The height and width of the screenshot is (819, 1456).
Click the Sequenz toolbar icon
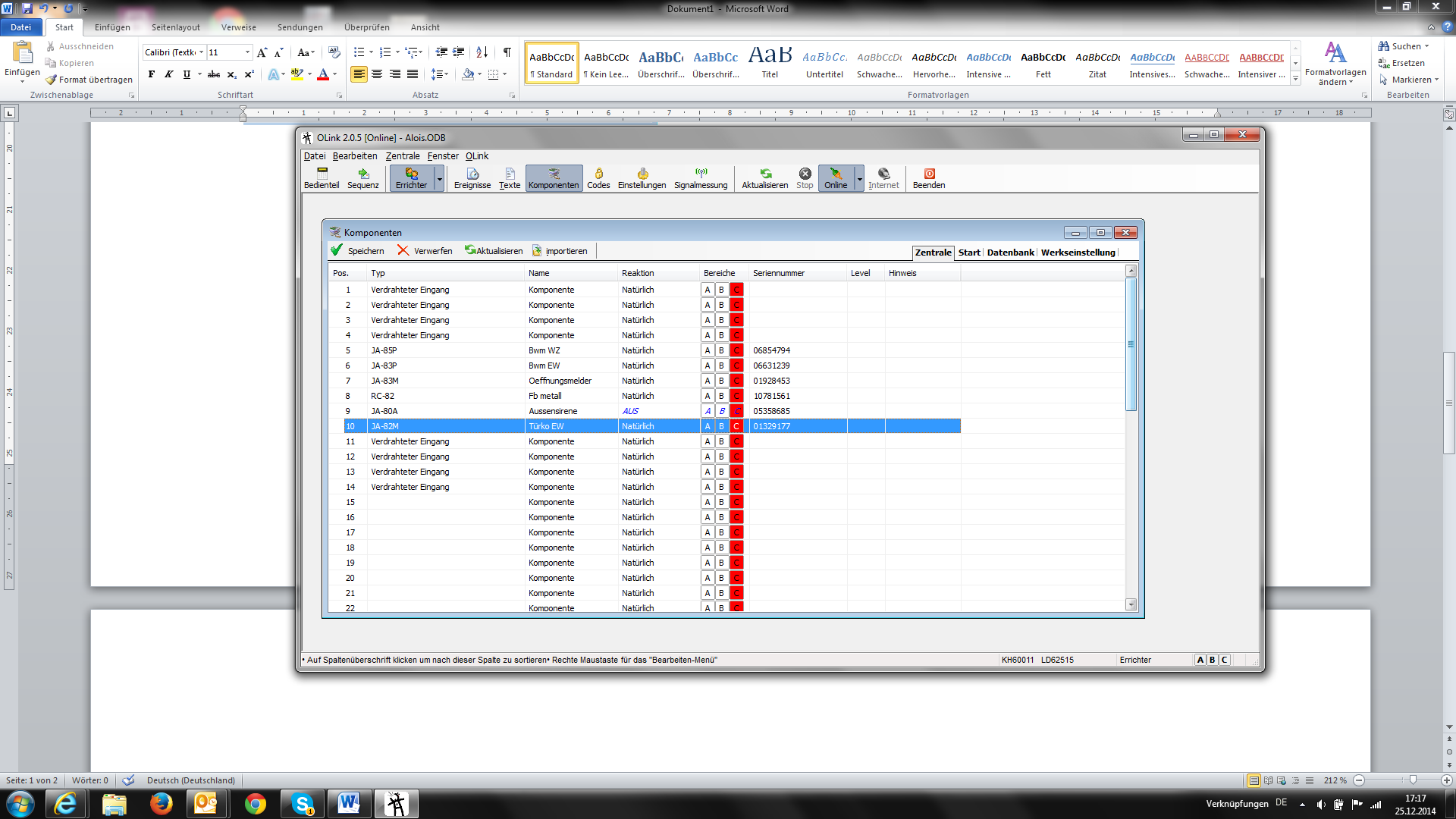tap(362, 178)
